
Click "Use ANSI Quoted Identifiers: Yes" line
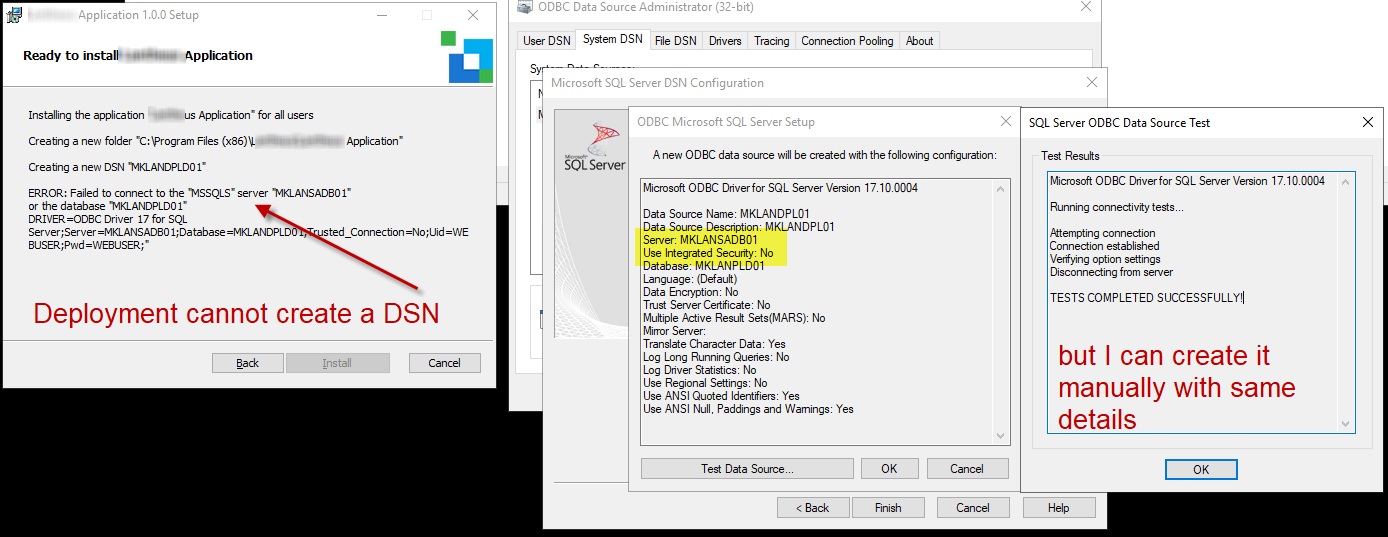722,396
